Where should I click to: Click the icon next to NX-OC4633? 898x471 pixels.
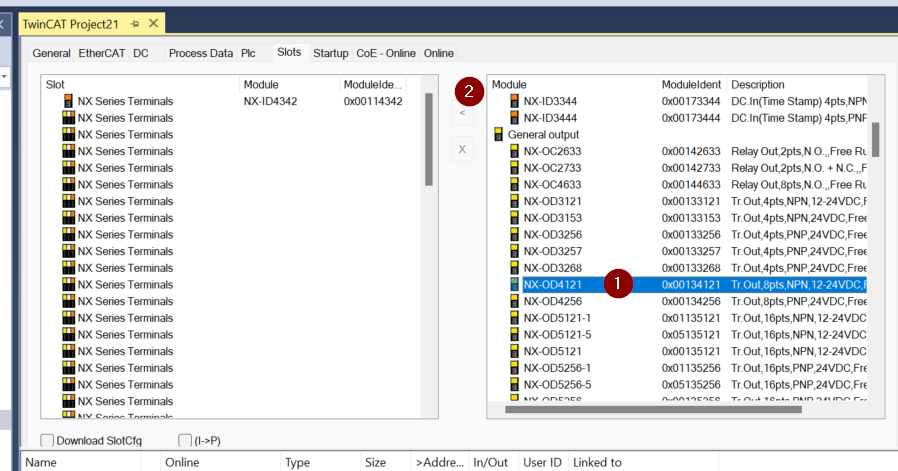point(514,185)
